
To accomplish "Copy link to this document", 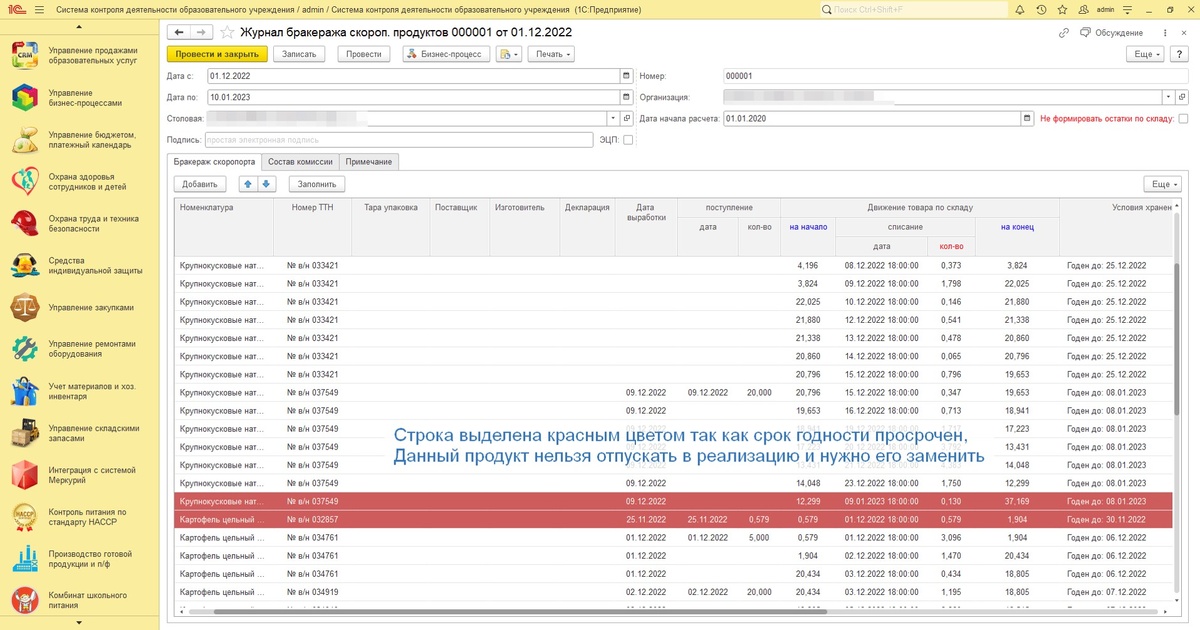I will (x=1064, y=32).
